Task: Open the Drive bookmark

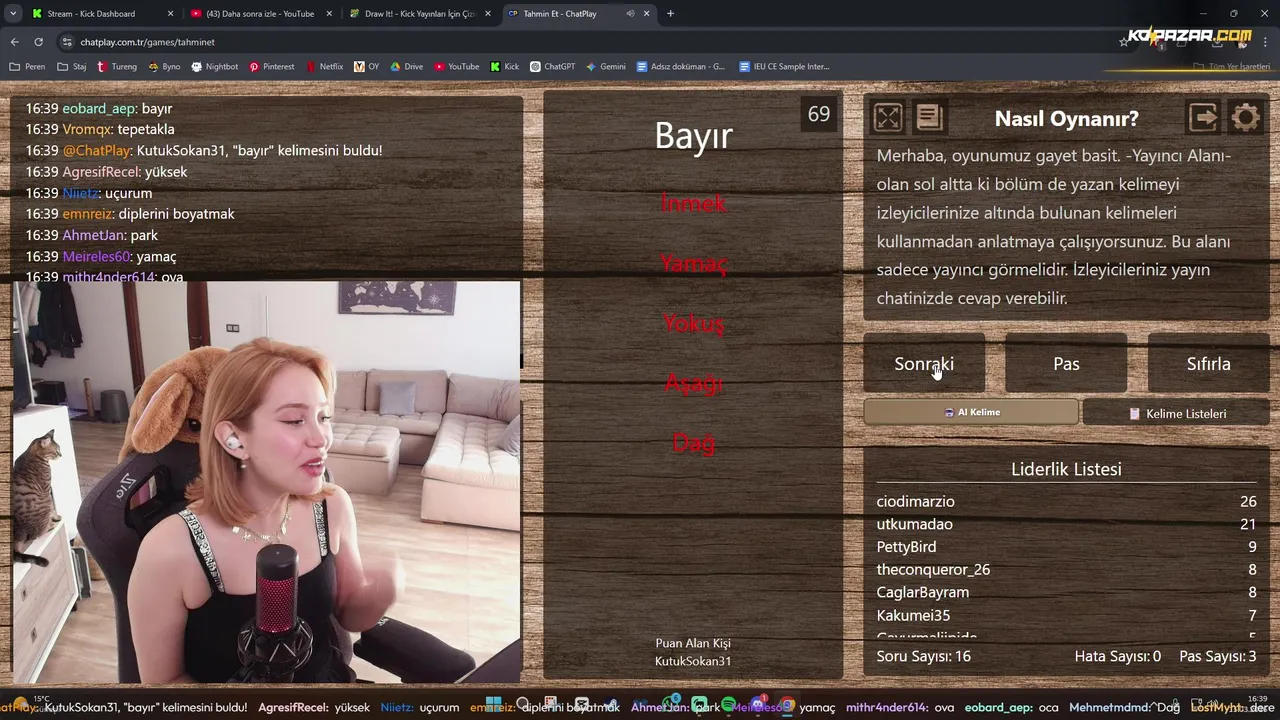Action: coord(407,67)
